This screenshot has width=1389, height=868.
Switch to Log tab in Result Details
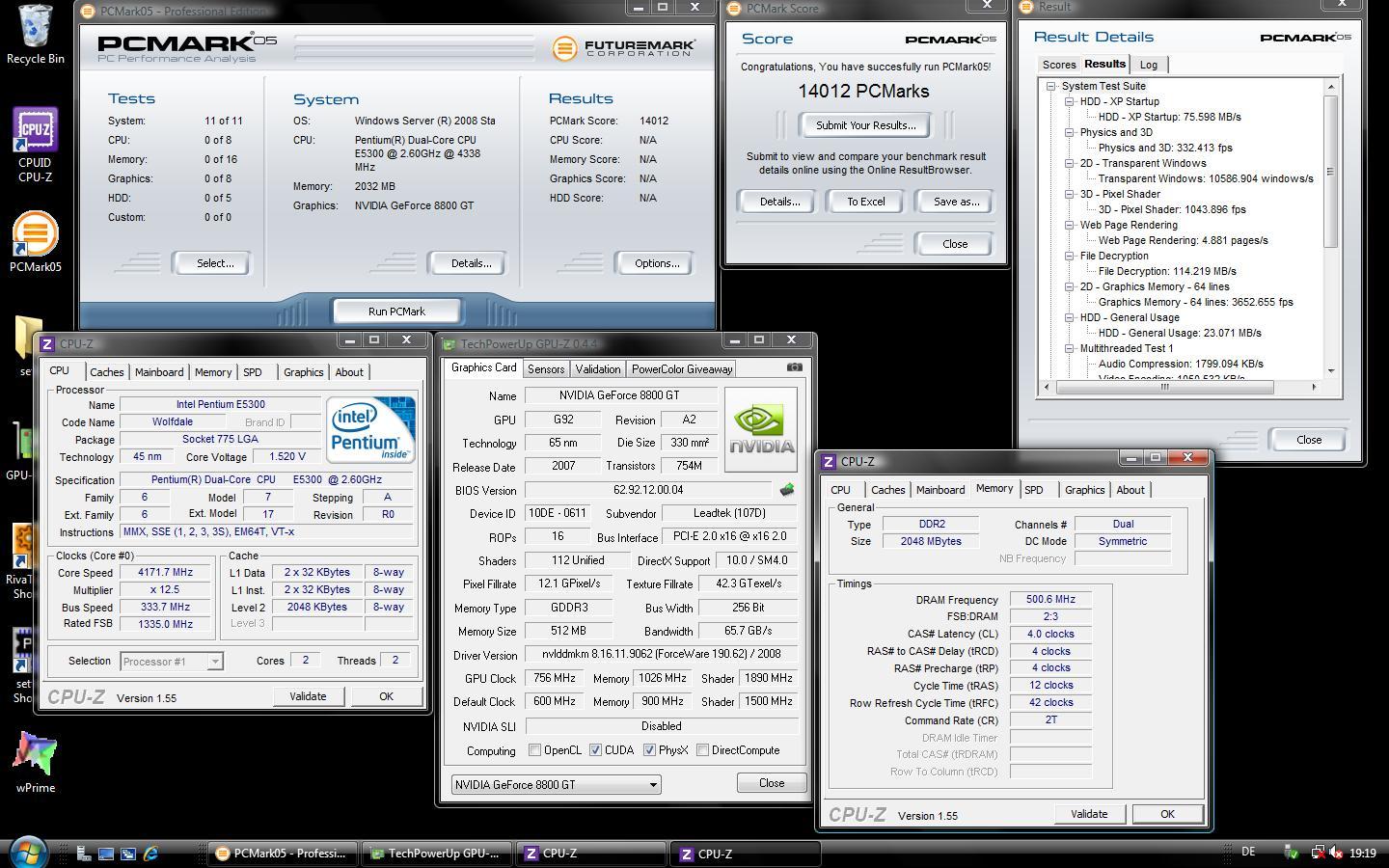click(1148, 65)
